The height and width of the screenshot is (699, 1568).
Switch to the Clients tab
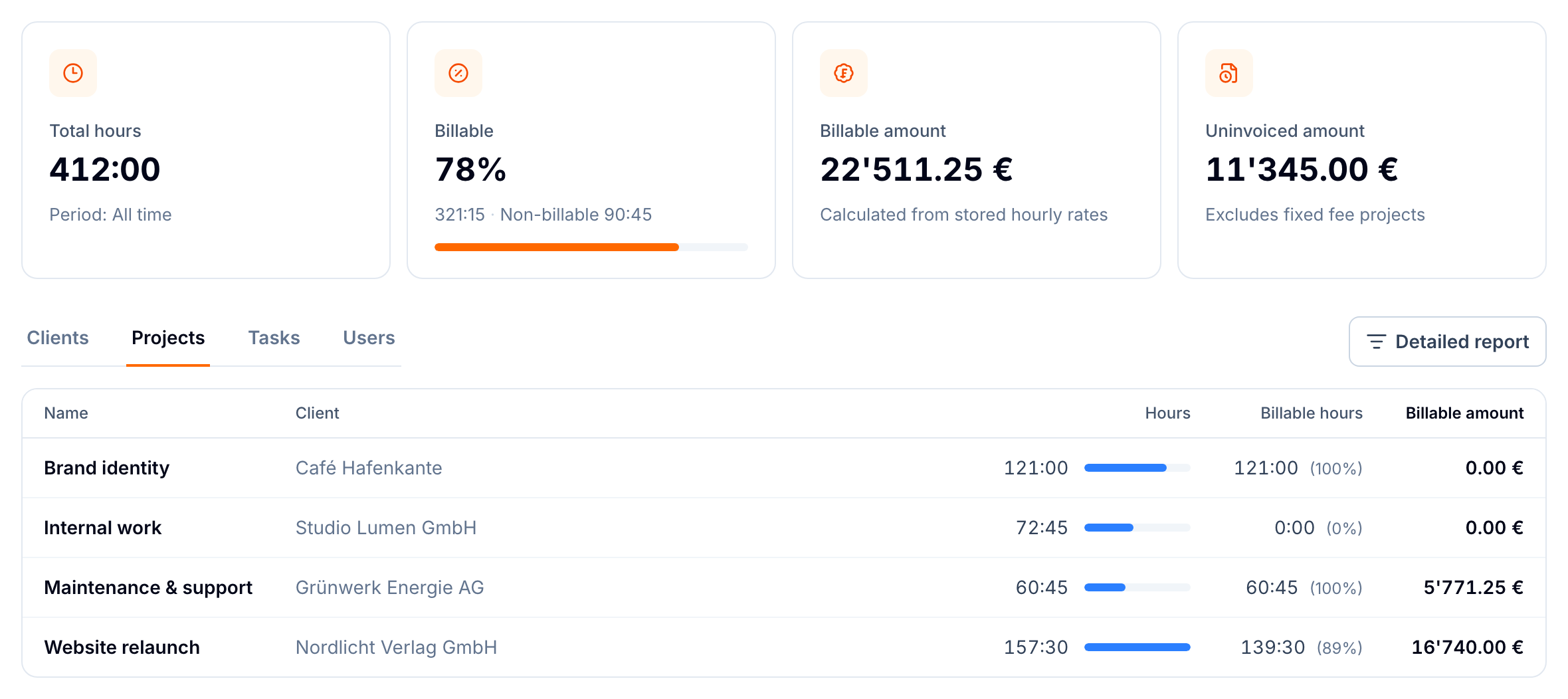[x=58, y=338]
